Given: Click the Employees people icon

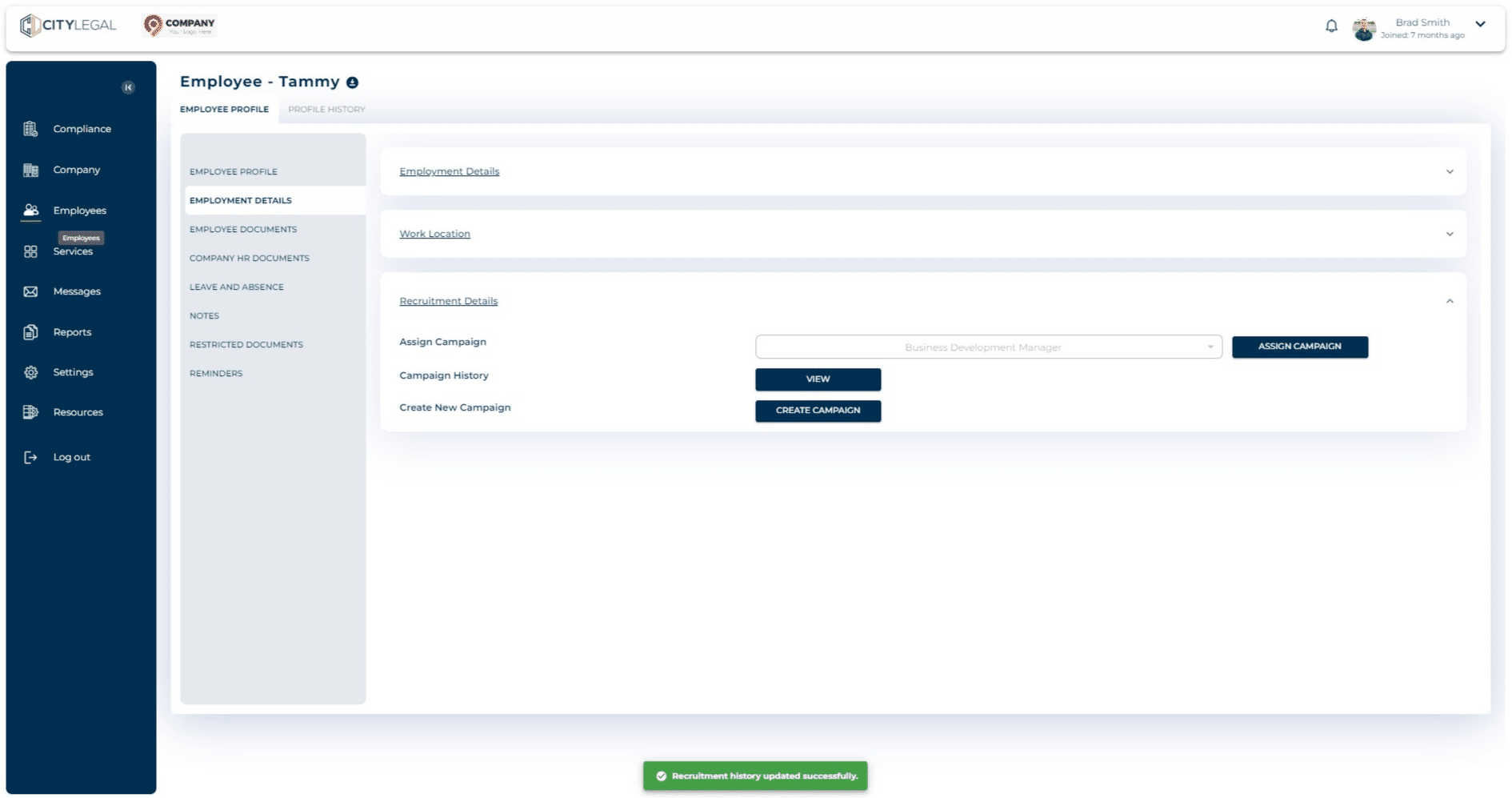Looking at the screenshot, I should [x=30, y=210].
